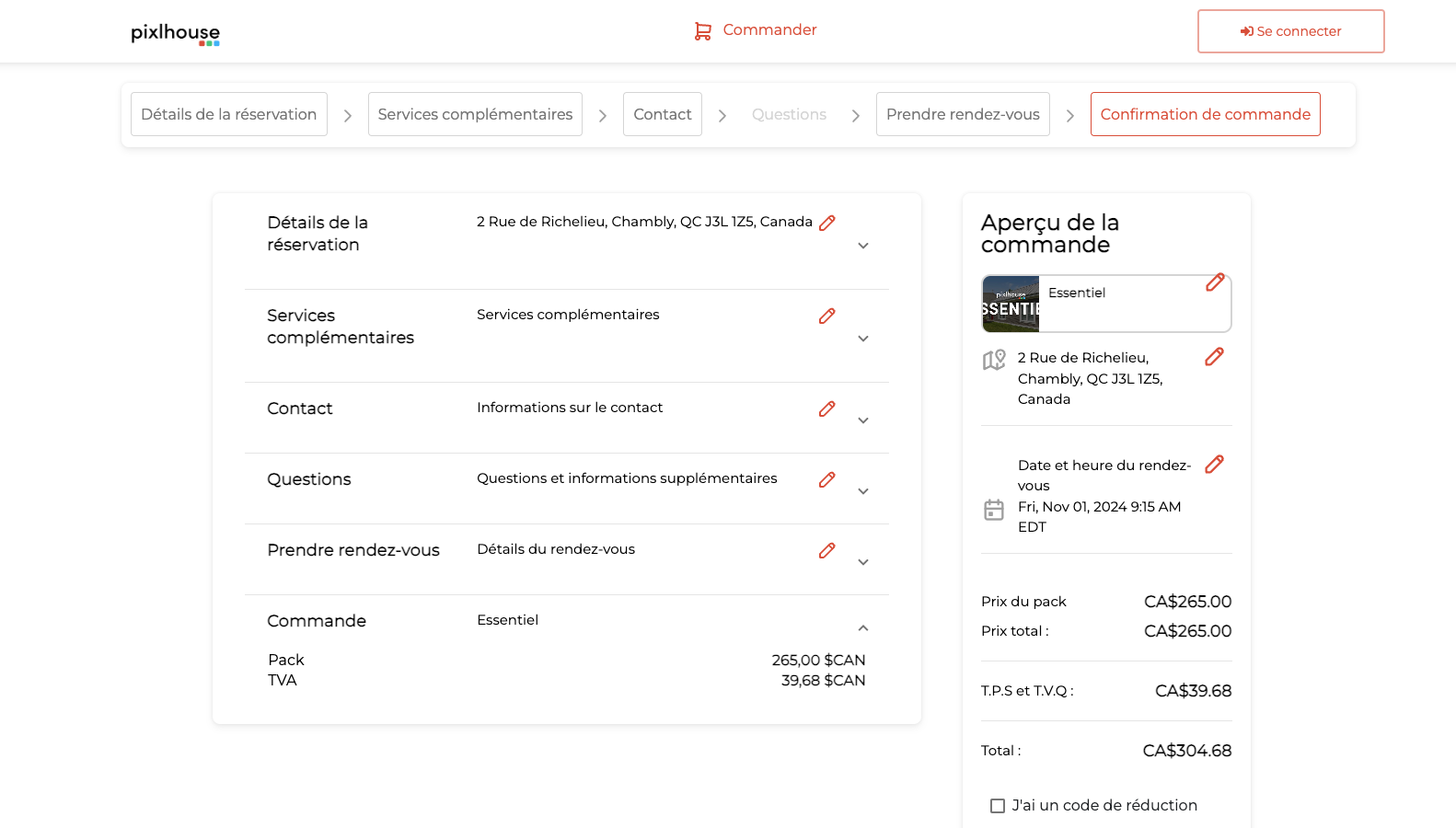The image size is (1456, 828).
Task: Collapse the Commande section
Action: (x=862, y=628)
